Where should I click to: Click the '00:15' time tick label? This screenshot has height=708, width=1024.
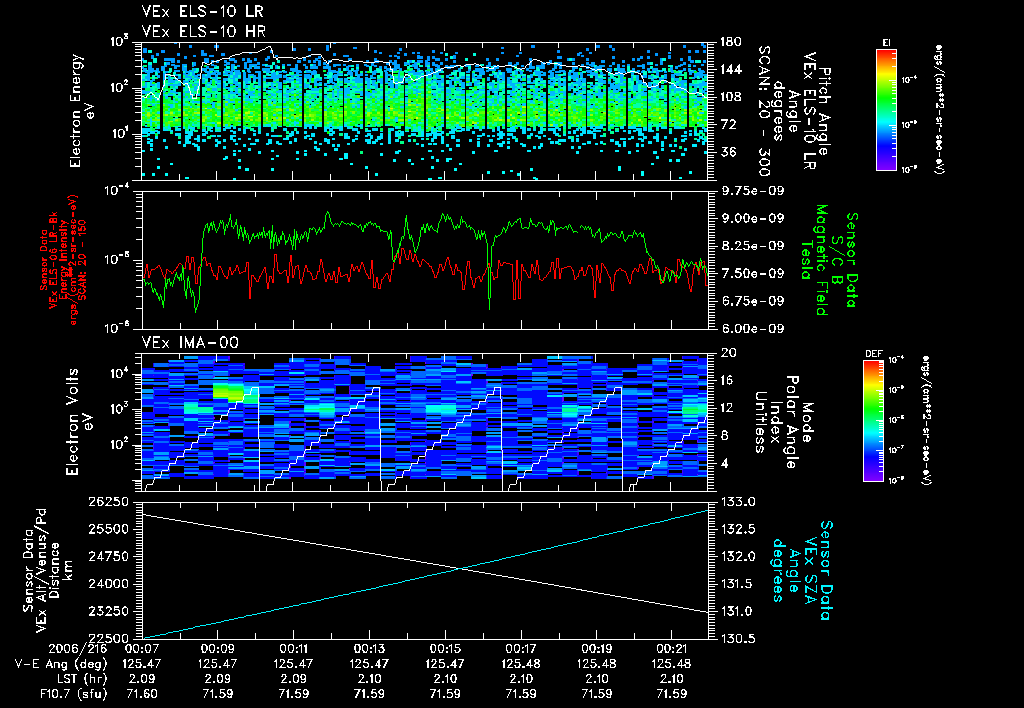point(445,649)
